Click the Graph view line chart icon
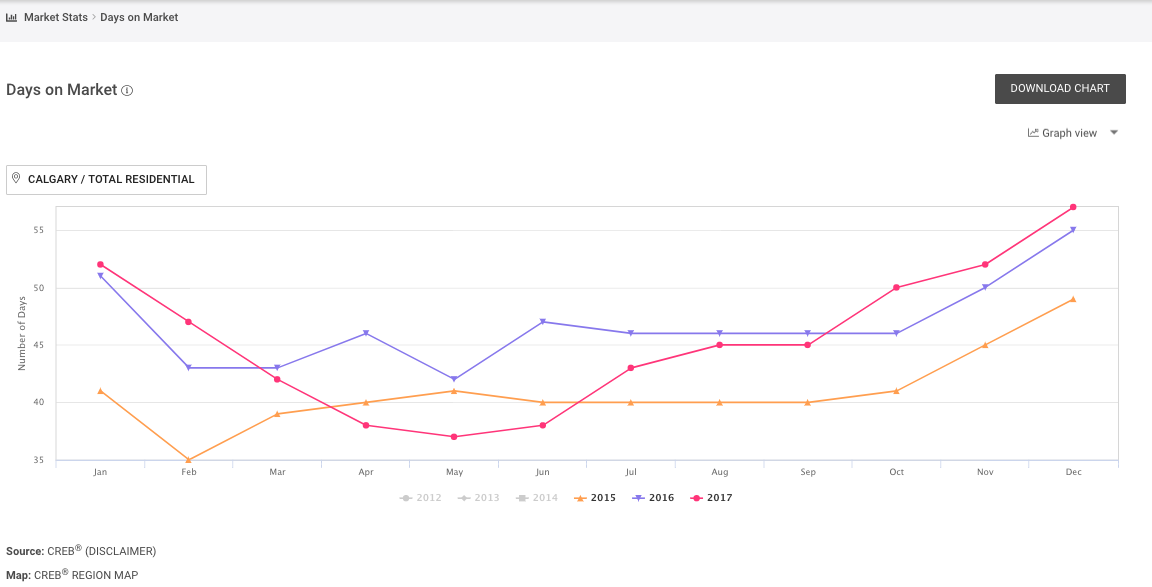The image size is (1152, 587). click(x=1033, y=133)
